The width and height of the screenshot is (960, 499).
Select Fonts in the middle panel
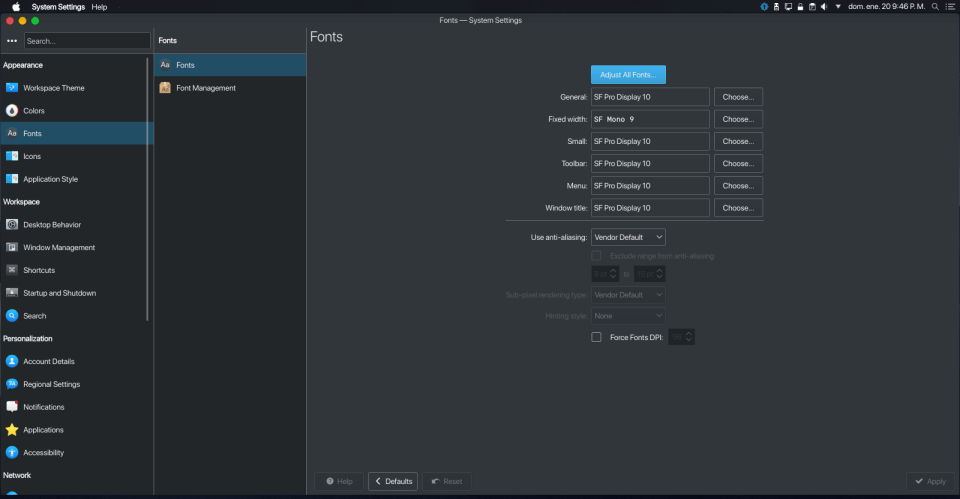[230, 65]
